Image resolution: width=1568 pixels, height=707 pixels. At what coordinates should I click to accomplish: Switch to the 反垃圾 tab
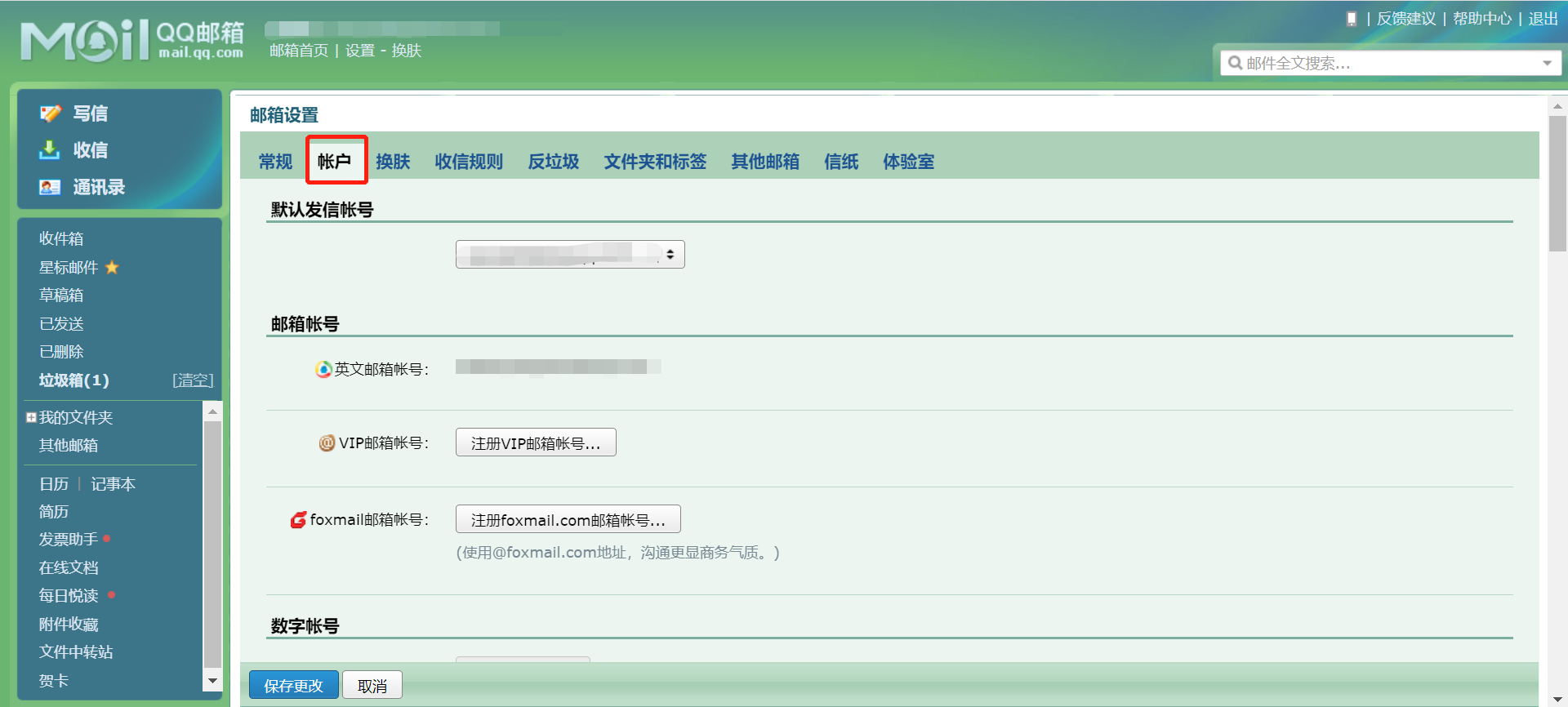[553, 162]
